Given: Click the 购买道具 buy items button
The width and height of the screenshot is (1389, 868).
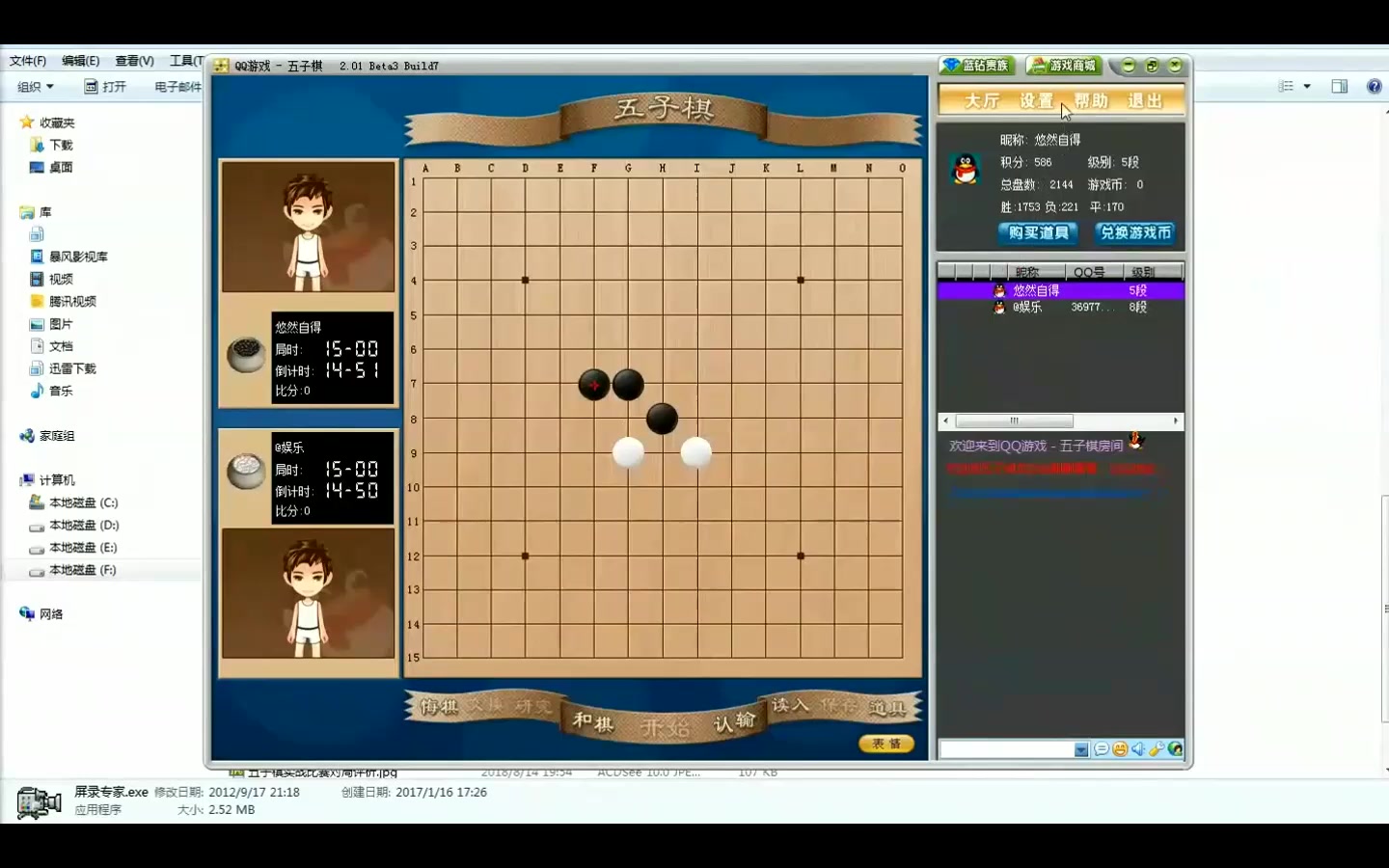Looking at the screenshot, I should [x=1038, y=232].
